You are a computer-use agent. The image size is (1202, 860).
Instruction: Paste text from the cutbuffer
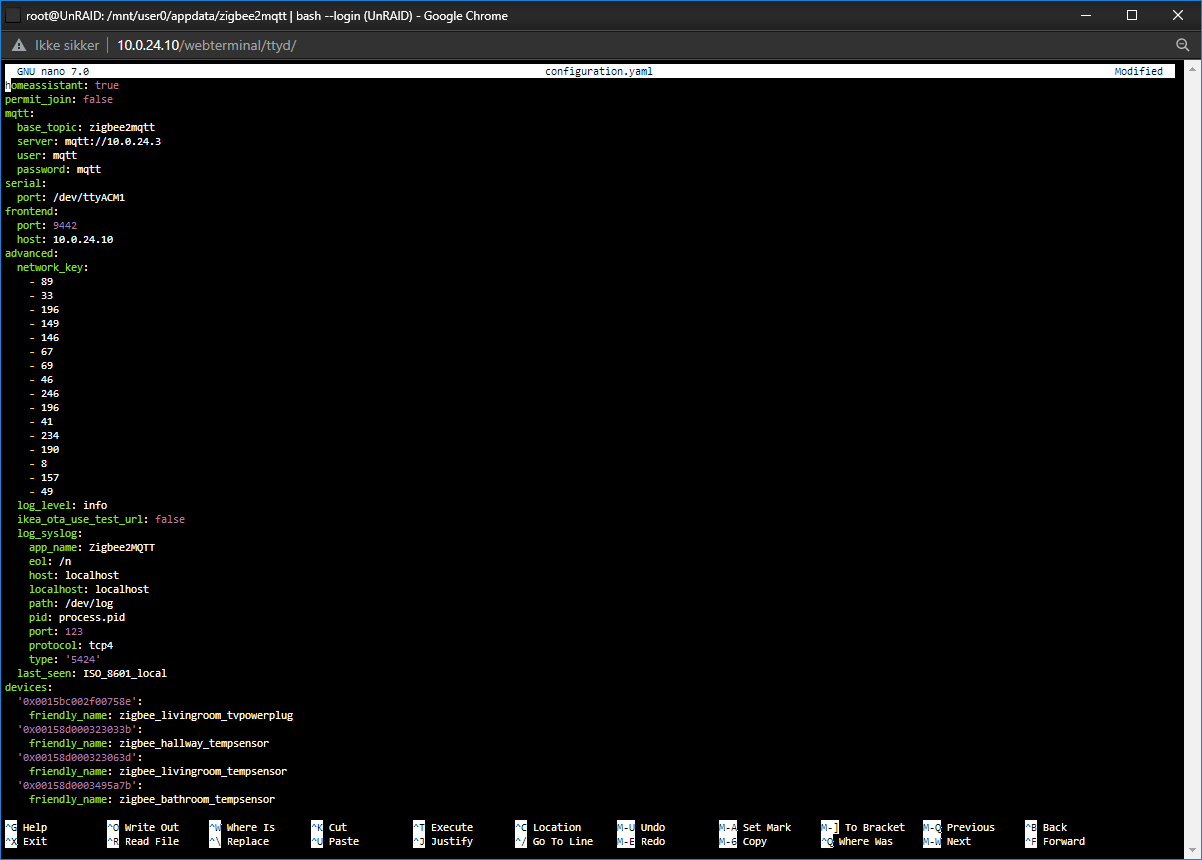340,841
